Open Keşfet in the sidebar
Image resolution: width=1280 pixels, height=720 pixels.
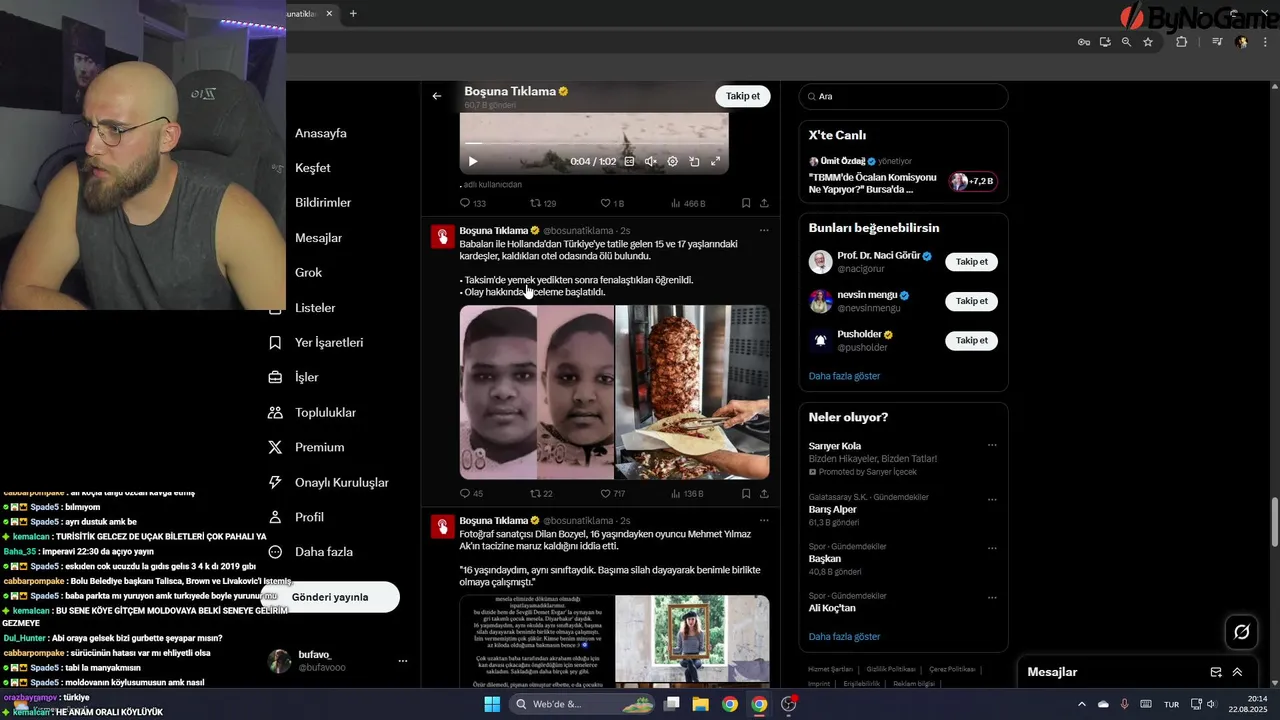tap(312, 168)
